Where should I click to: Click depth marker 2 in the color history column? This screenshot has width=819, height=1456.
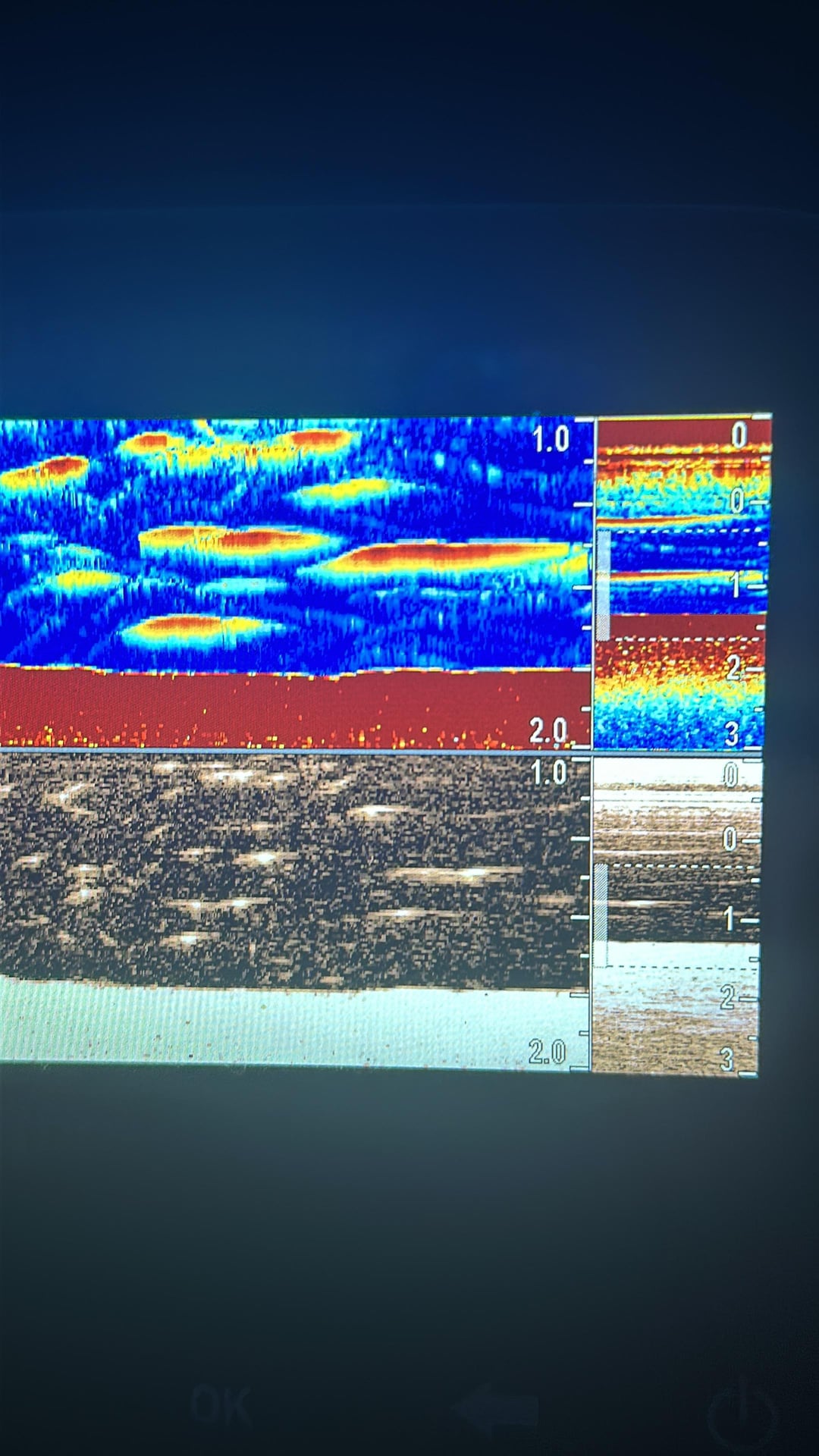click(x=734, y=667)
